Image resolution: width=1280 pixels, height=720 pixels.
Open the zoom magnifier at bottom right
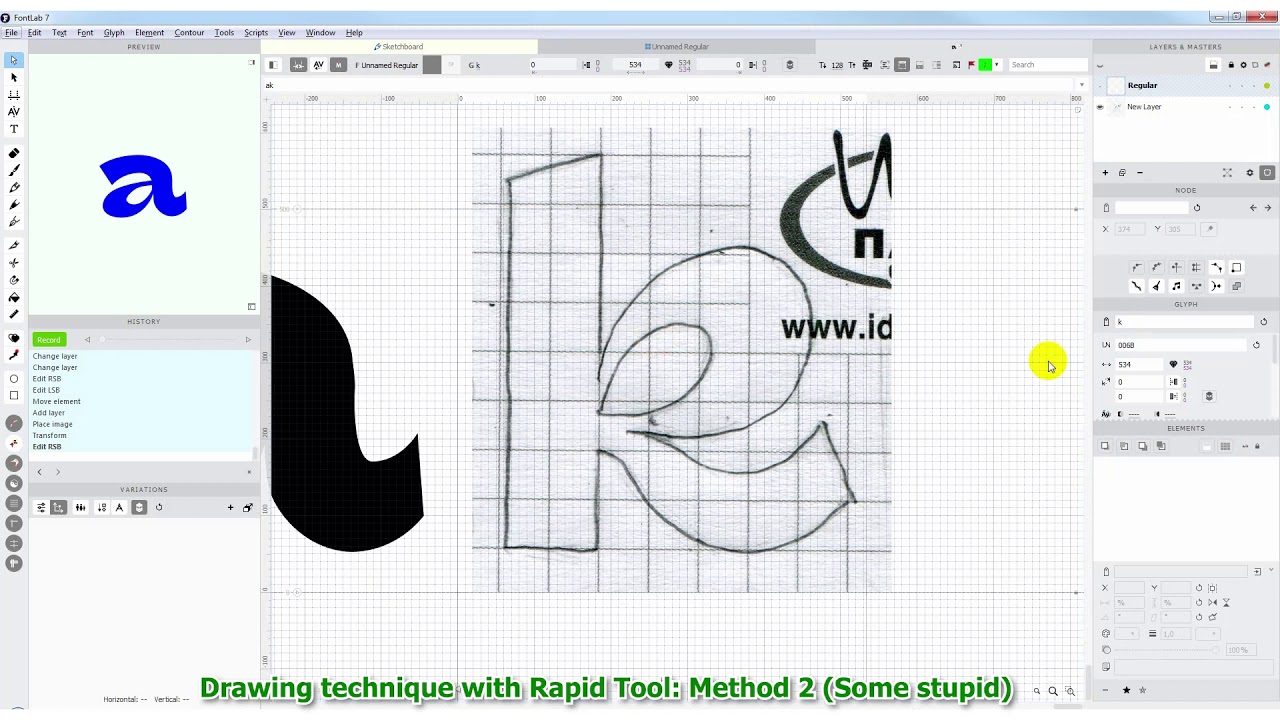[1053, 691]
